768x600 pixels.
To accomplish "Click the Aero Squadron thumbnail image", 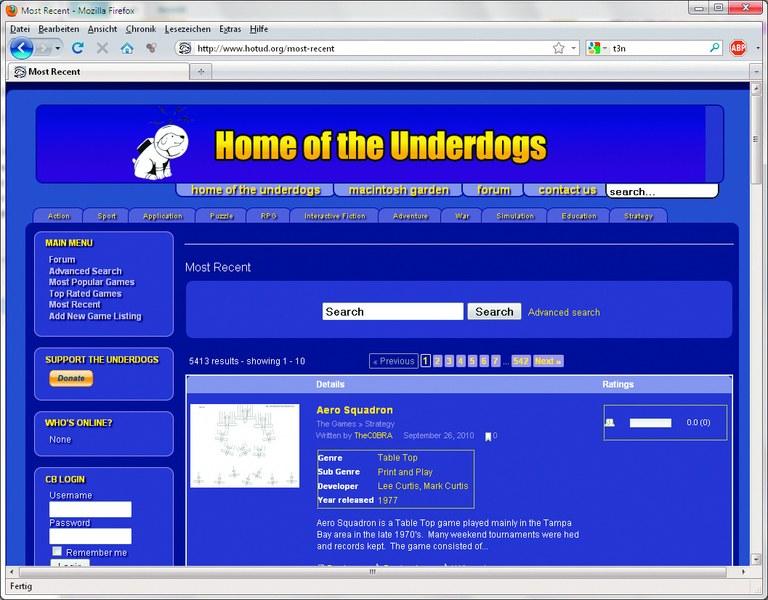I will pos(245,445).
